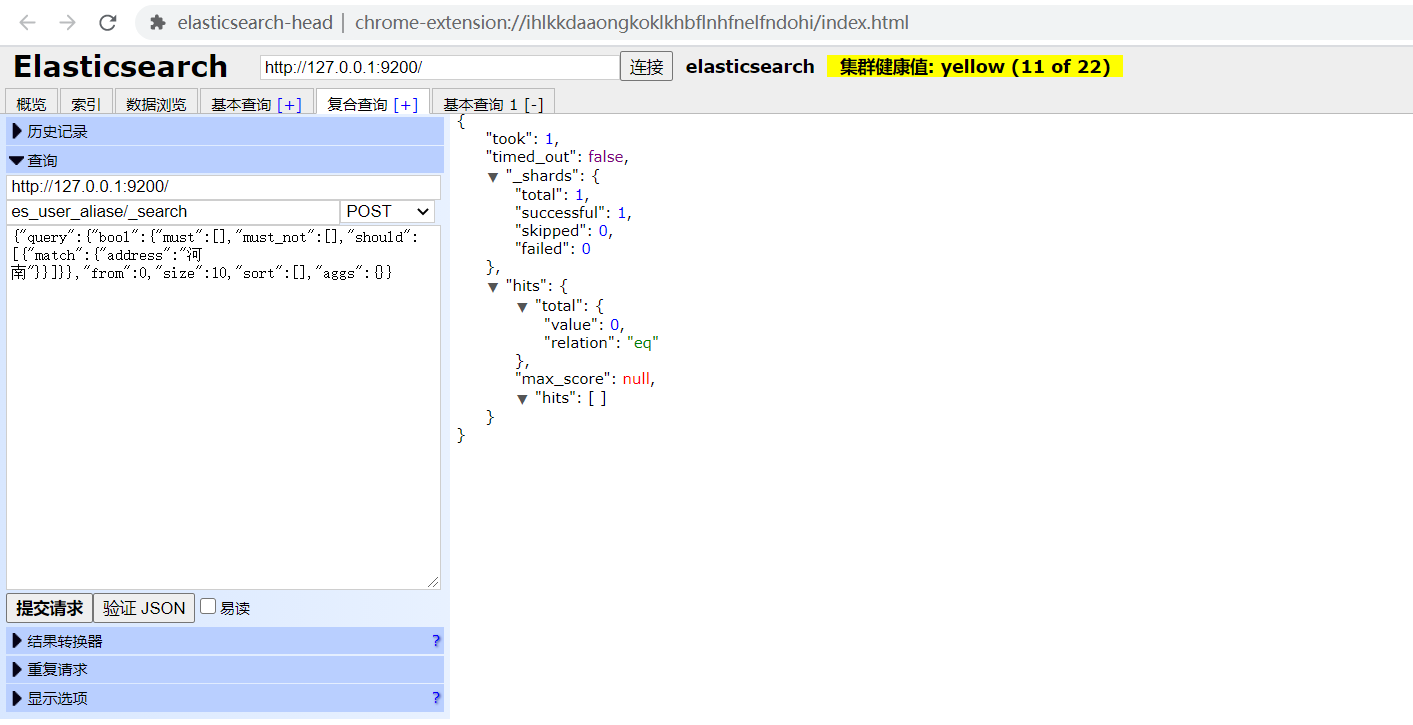Click the resize handle of query textarea

pos(433,582)
